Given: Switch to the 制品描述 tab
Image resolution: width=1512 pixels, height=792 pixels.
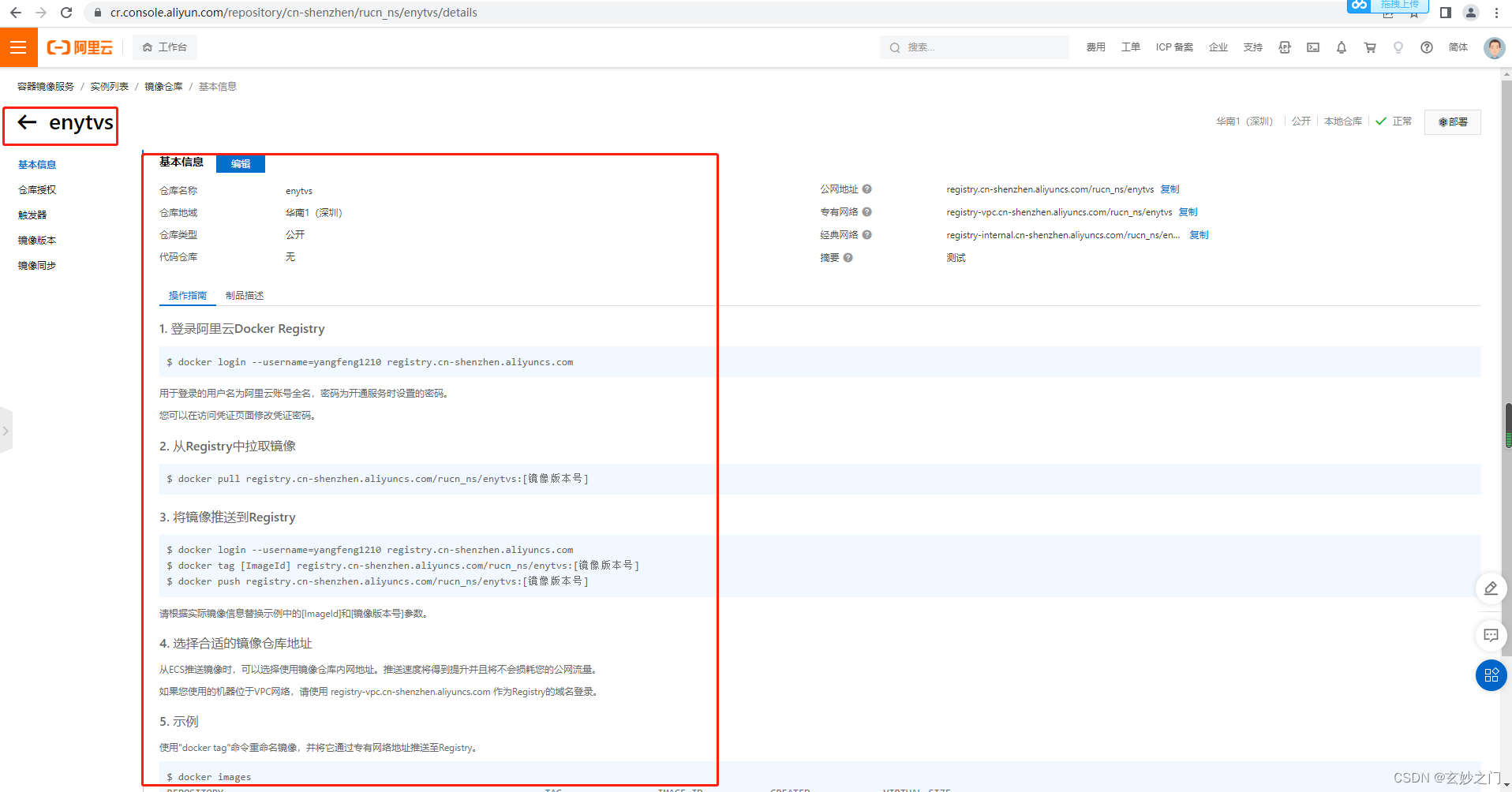Looking at the screenshot, I should tap(245, 296).
